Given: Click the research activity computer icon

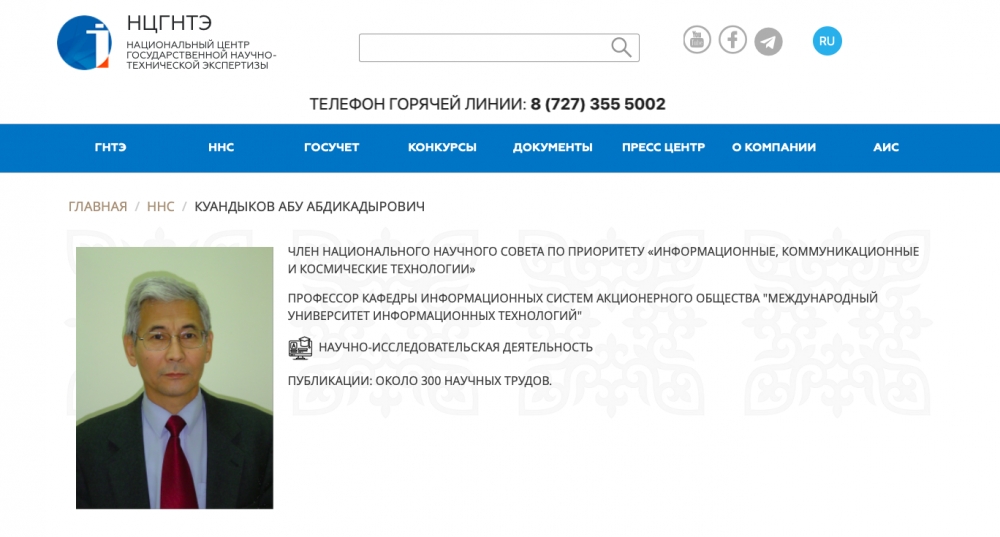Looking at the screenshot, I should coord(300,348).
